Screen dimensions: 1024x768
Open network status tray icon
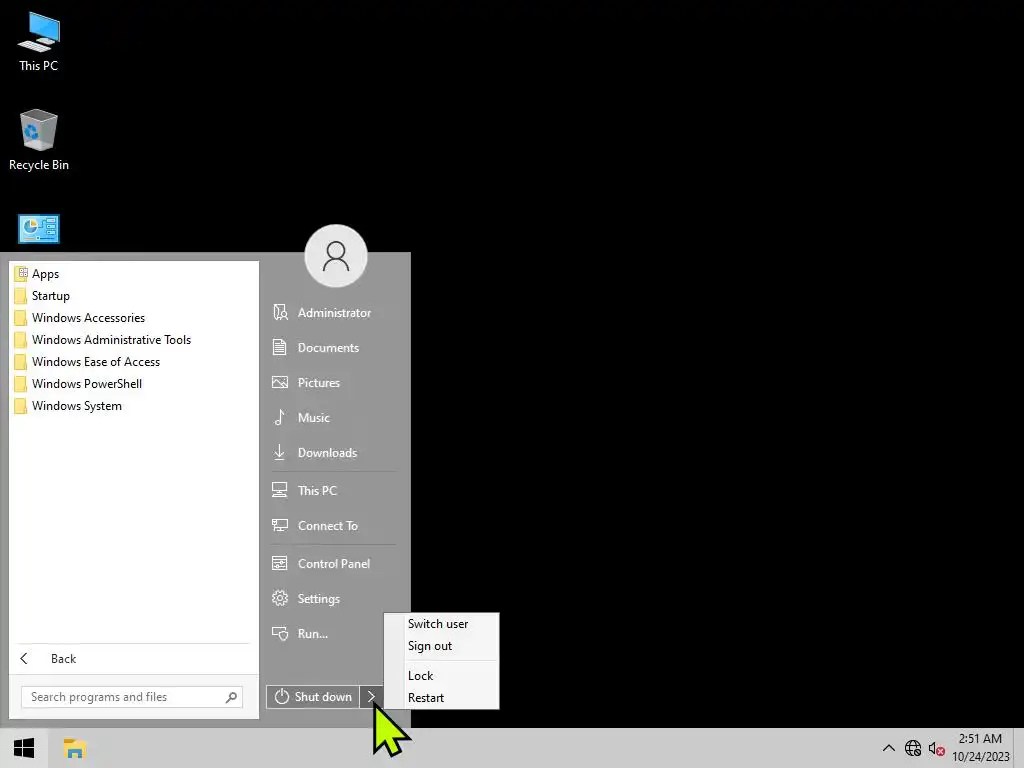(912, 748)
